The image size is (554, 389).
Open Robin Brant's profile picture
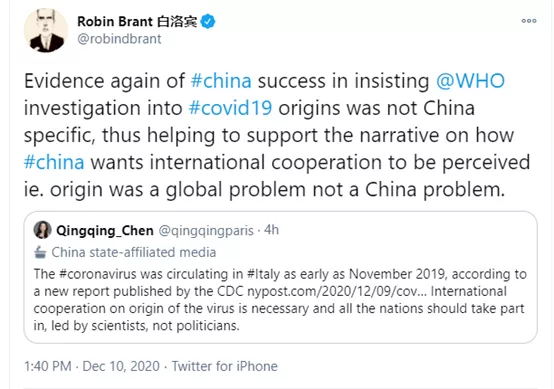46,30
